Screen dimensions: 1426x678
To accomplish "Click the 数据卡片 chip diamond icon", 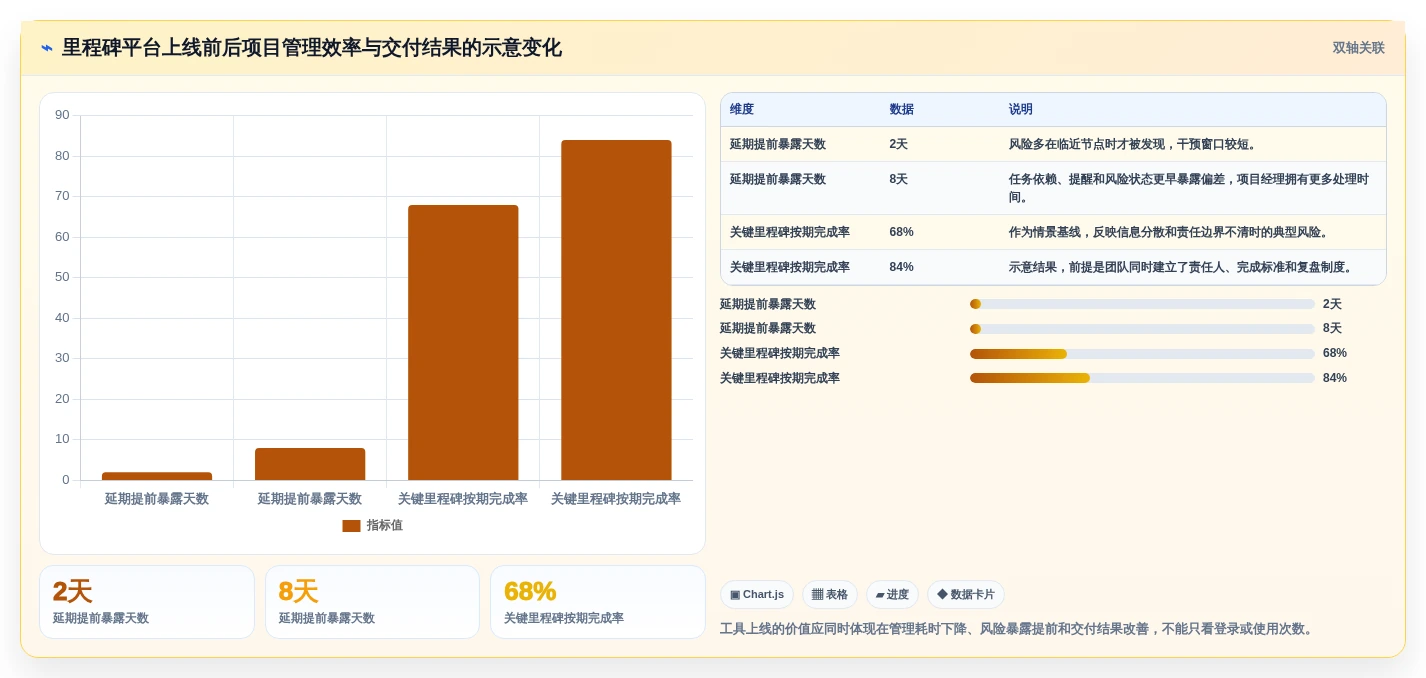I will [x=942, y=595].
